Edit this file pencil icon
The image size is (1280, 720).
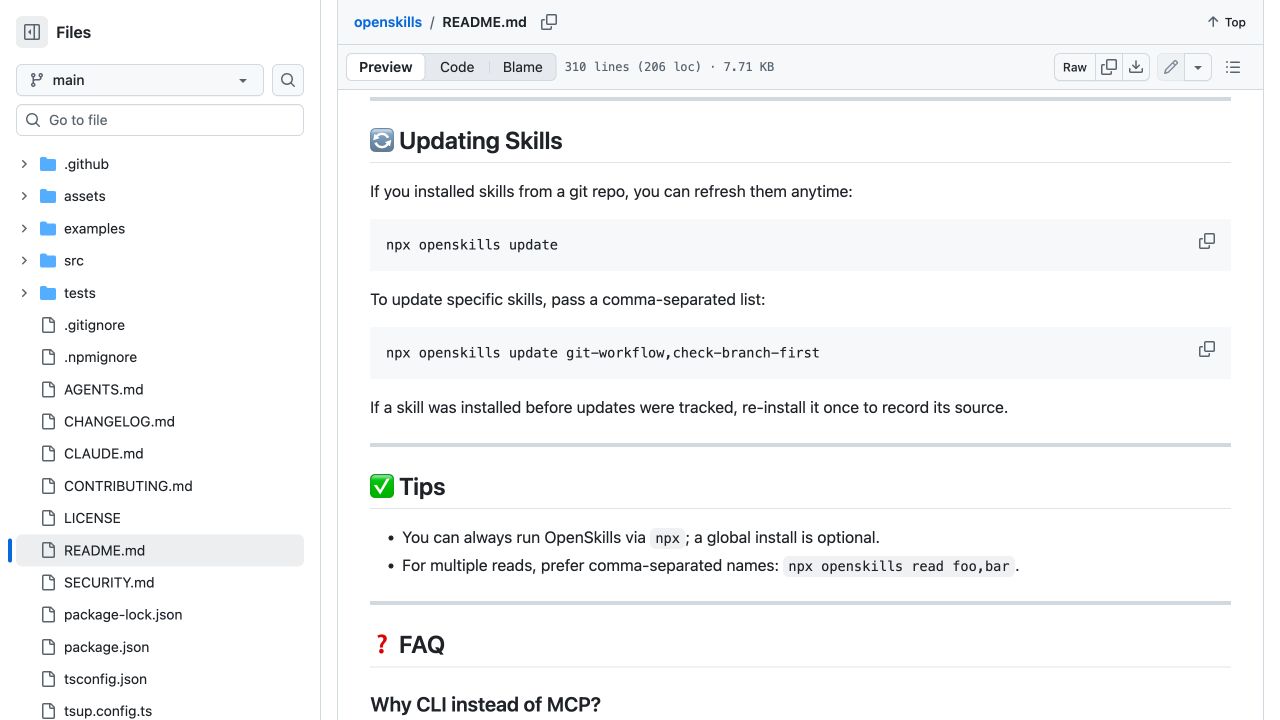pos(1171,67)
